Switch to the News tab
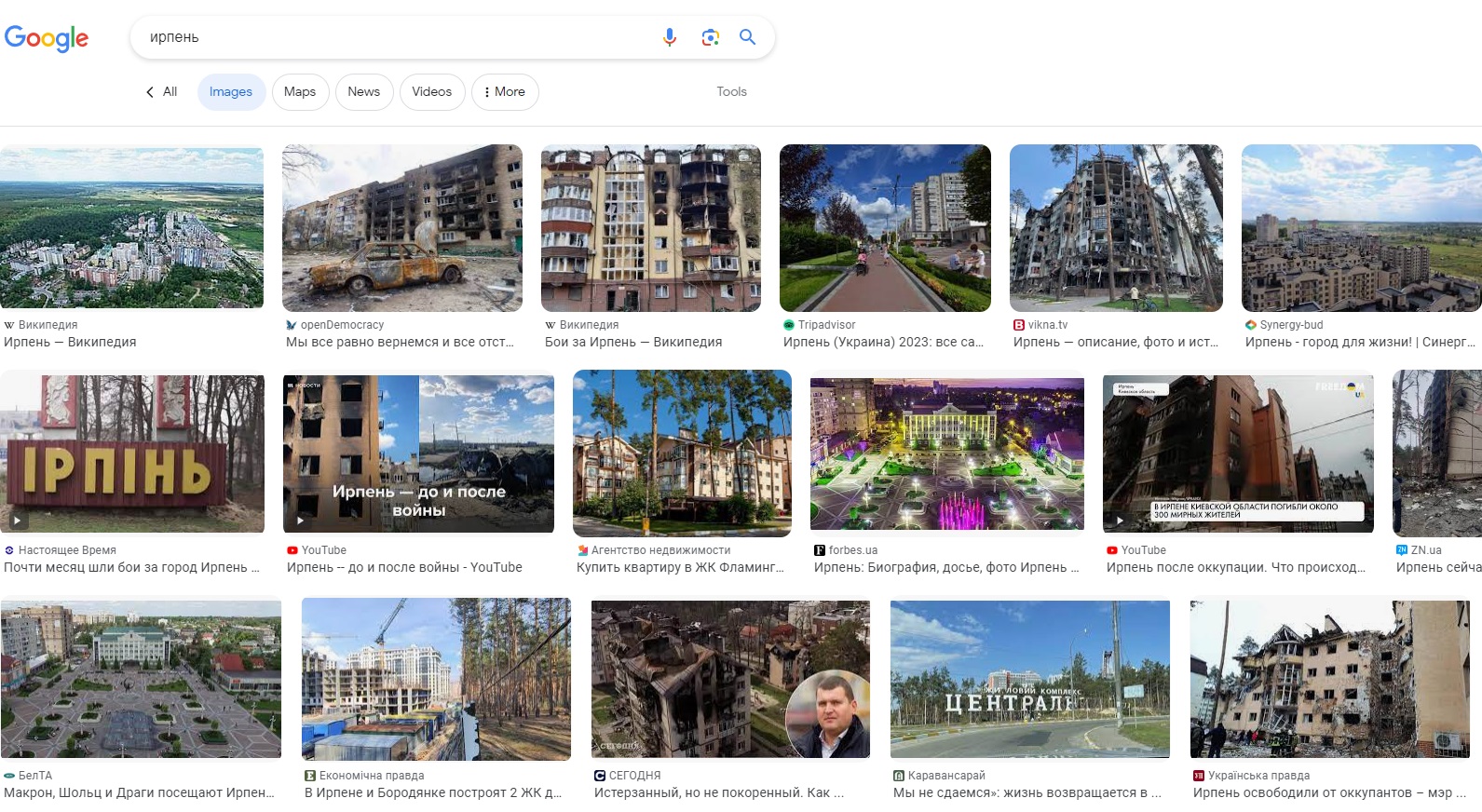 pos(363,92)
